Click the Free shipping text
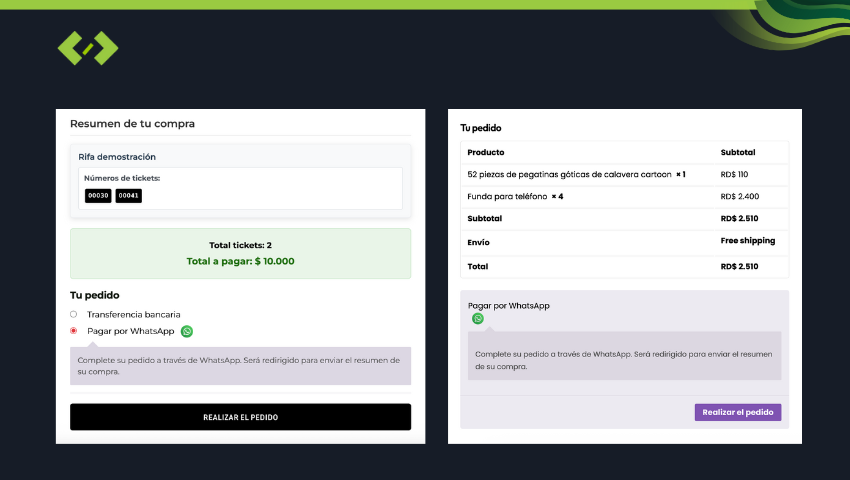The width and height of the screenshot is (850, 480). pyautogui.click(x=747, y=241)
